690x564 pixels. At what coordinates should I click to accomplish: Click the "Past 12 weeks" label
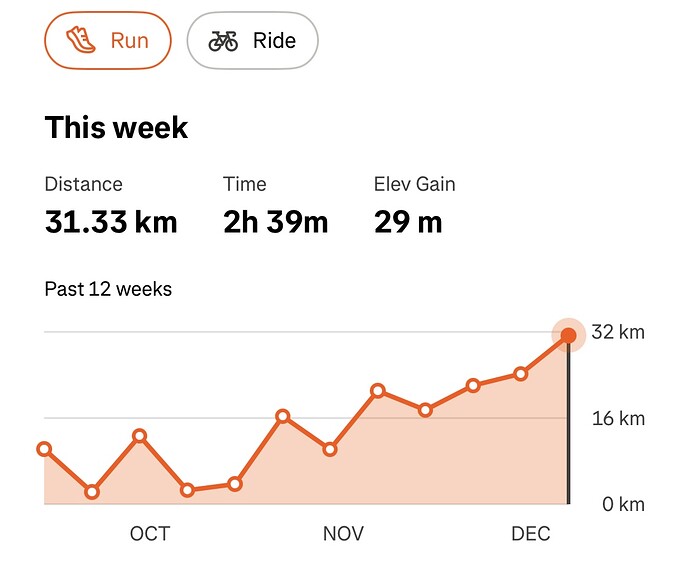108,290
